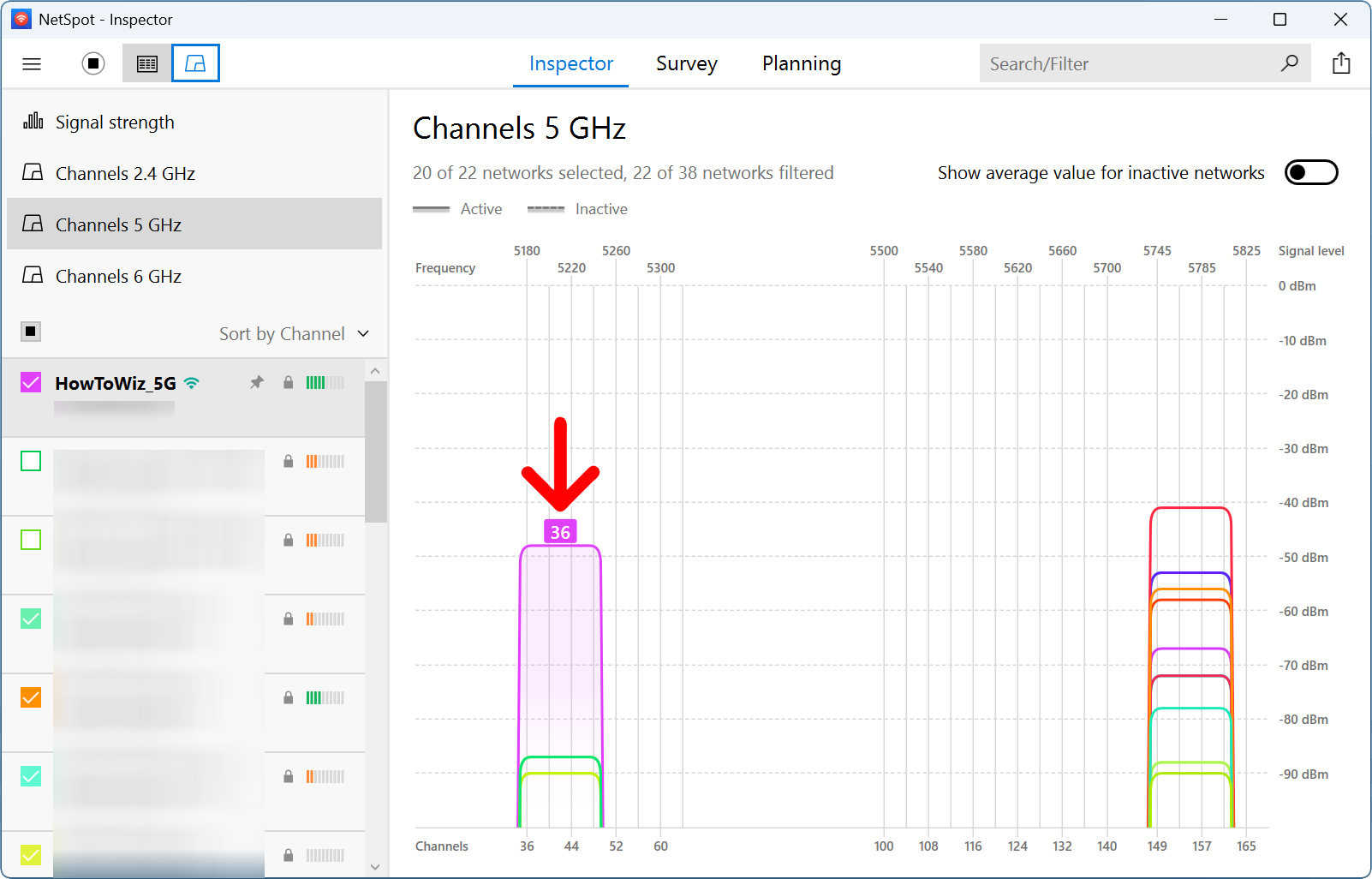Image resolution: width=1372 pixels, height=879 pixels.
Task: Click the magenta color swatch of HowToWiz_5G
Action: pyautogui.click(x=30, y=382)
